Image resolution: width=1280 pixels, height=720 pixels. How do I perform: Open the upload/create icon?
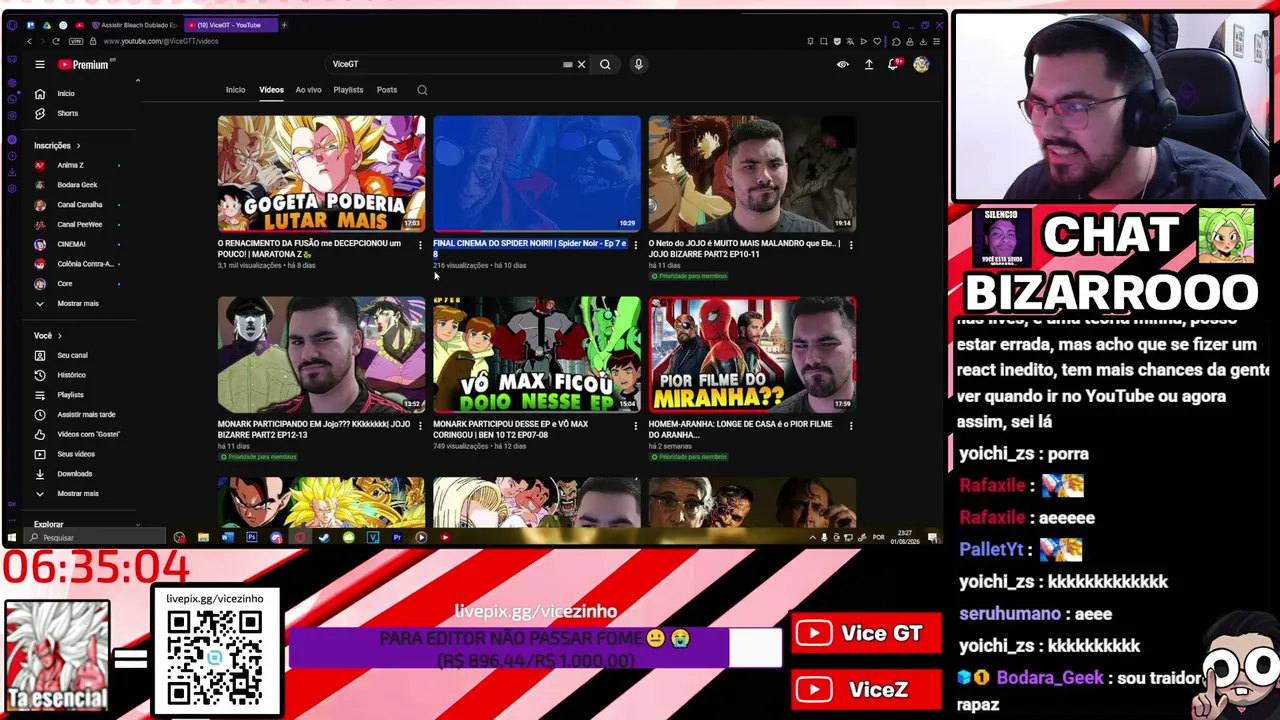869,64
